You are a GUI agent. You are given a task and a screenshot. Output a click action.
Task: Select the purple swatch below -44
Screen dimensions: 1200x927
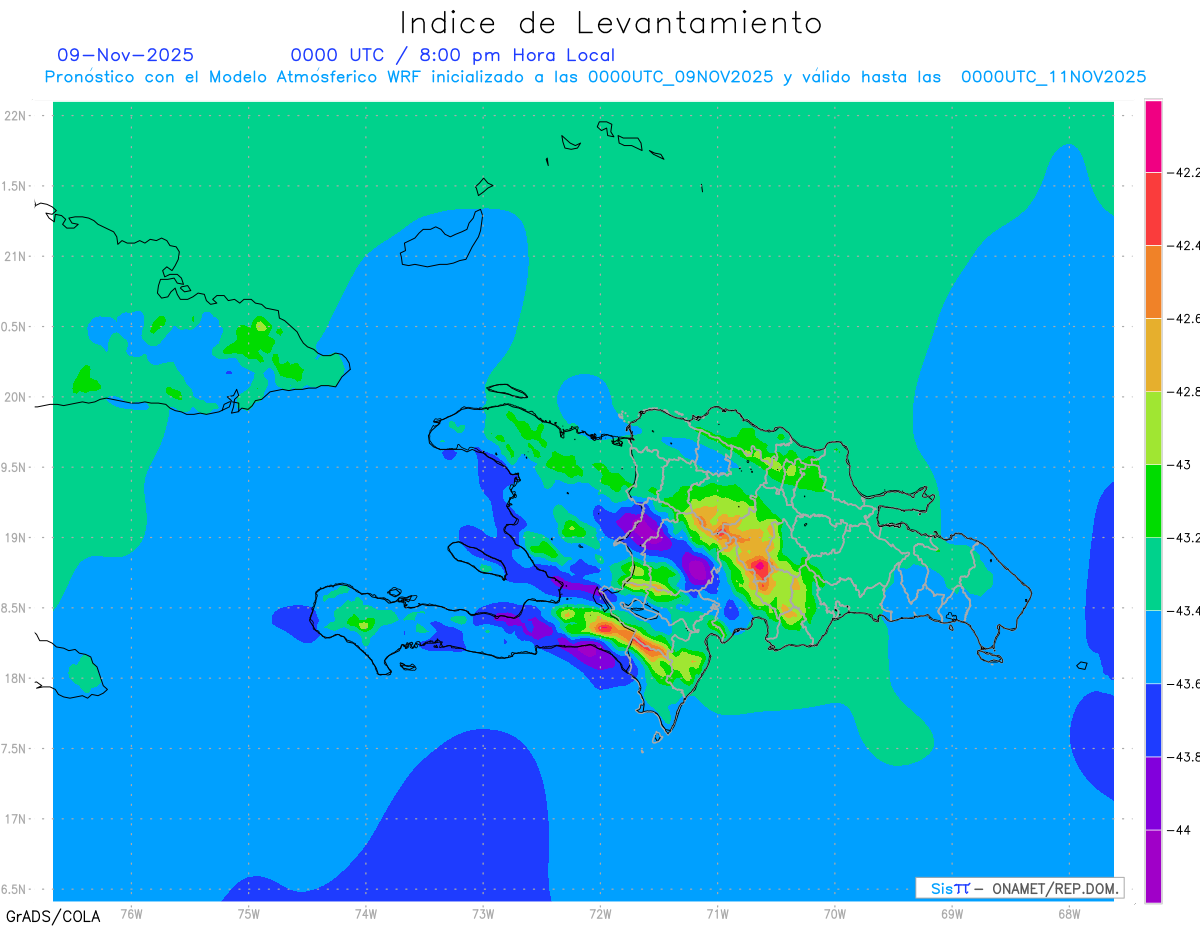click(x=1153, y=866)
